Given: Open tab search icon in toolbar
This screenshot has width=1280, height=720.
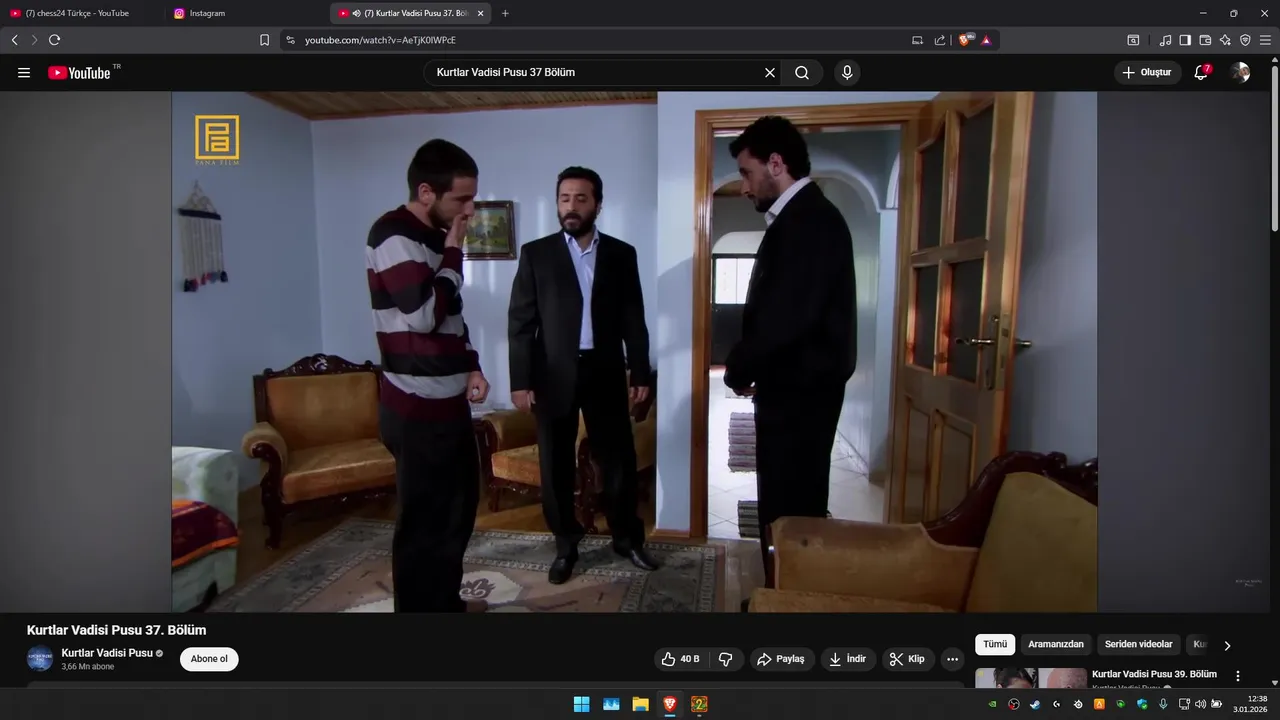Looking at the screenshot, I should (x=1133, y=40).
